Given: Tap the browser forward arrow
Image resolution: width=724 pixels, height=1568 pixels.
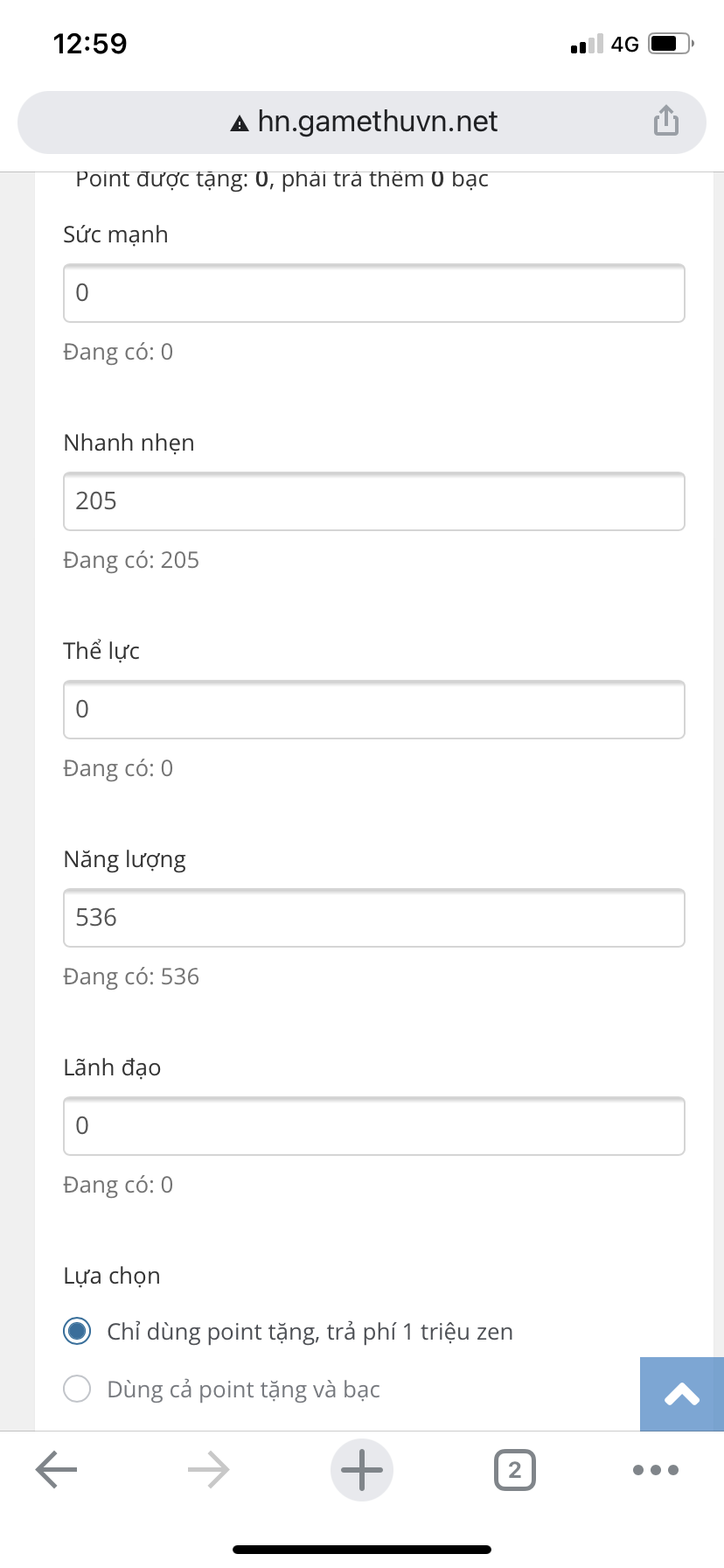Looking at the screenshot, I should pyautogui.click(x=208, y=1469).
